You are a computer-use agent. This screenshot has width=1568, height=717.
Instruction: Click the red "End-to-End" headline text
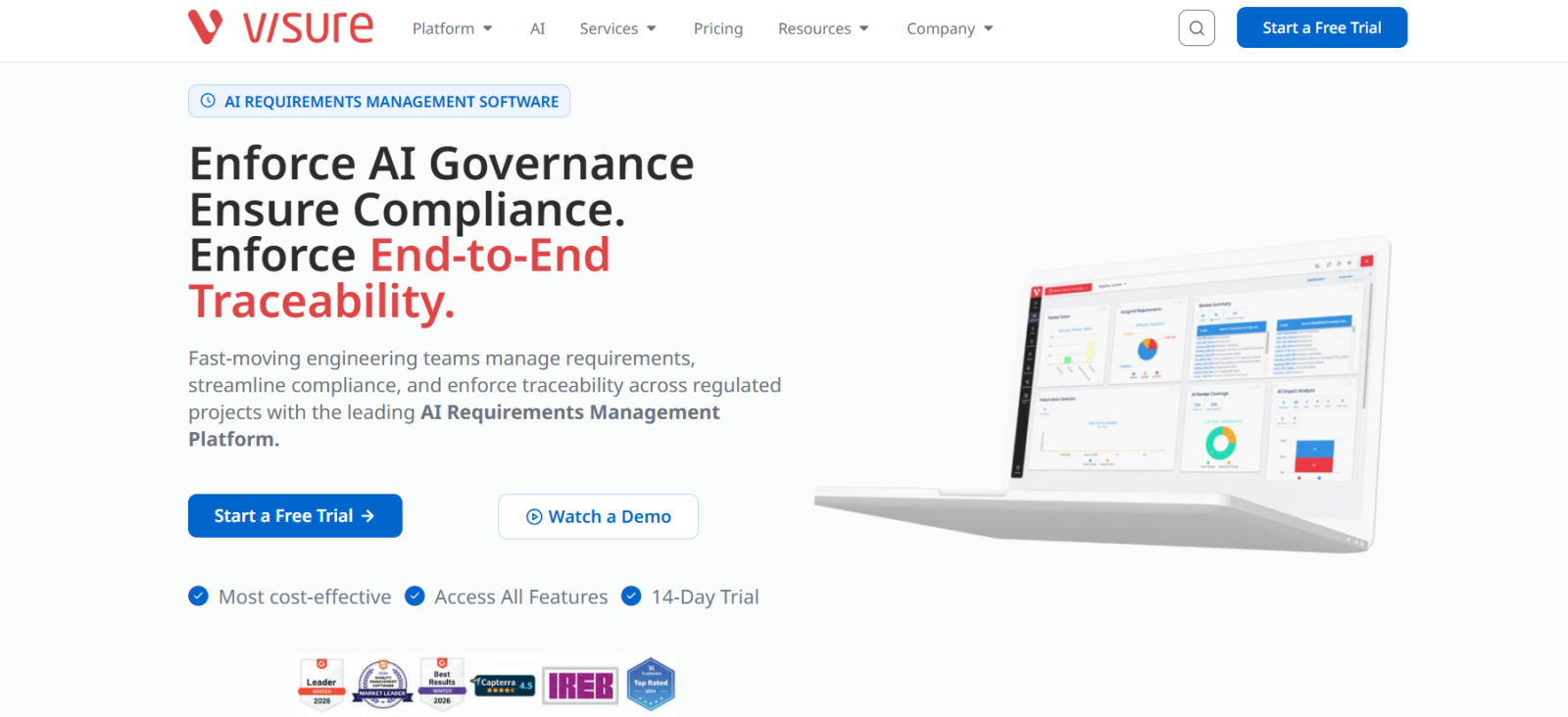pyautogui.click(x=490, y=255)
